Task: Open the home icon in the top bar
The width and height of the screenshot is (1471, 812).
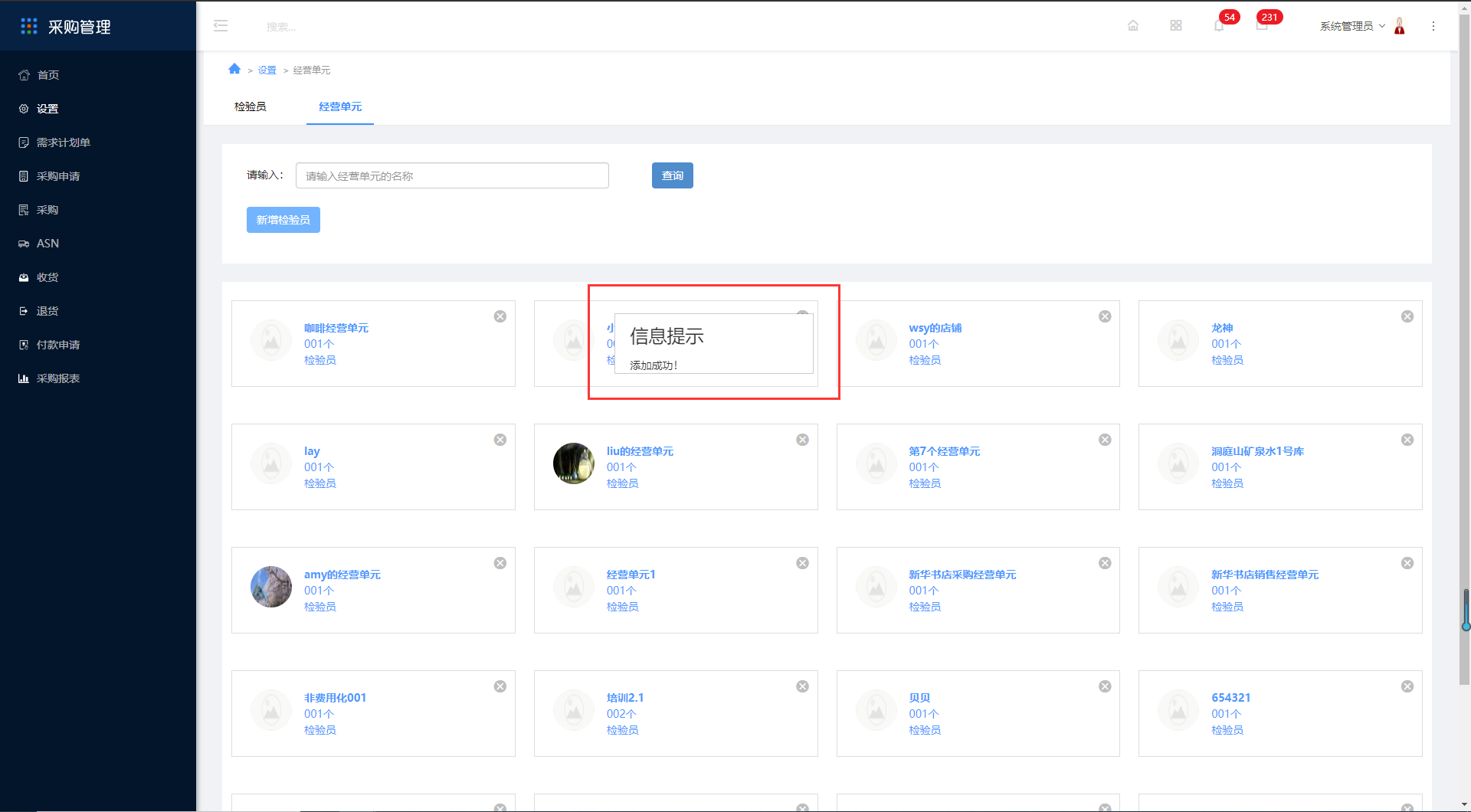Action: click(1133, 26)
